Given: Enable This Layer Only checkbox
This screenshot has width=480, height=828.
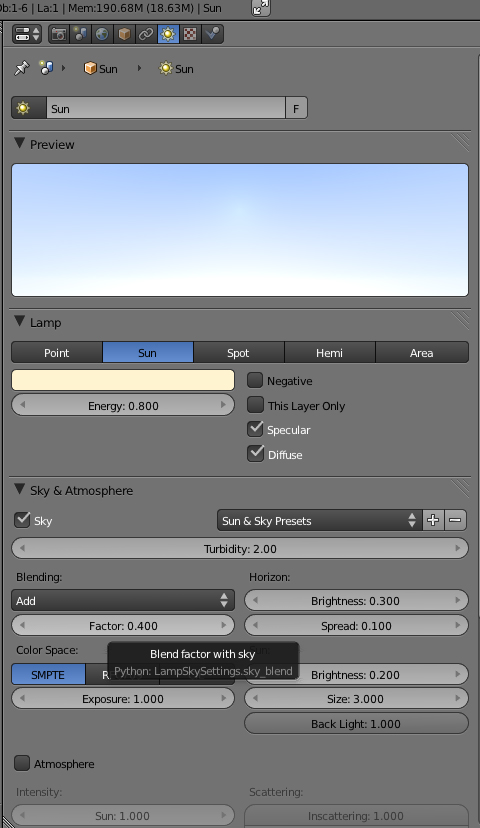Looking at the screenshot, I should point(255,405).
